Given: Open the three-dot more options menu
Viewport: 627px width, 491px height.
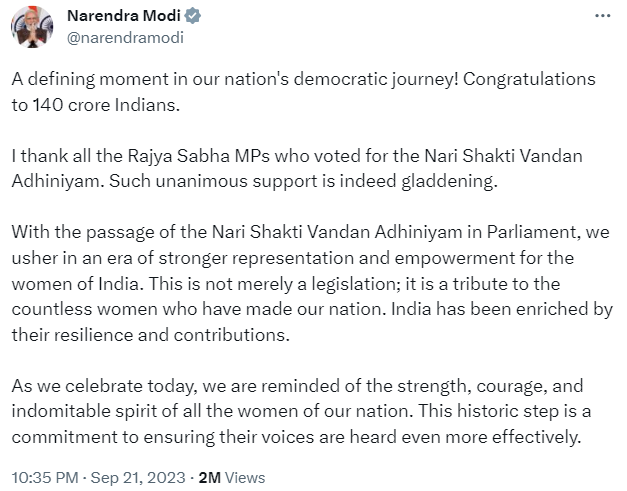Looking at the screenshot, I should click(603, 16).
